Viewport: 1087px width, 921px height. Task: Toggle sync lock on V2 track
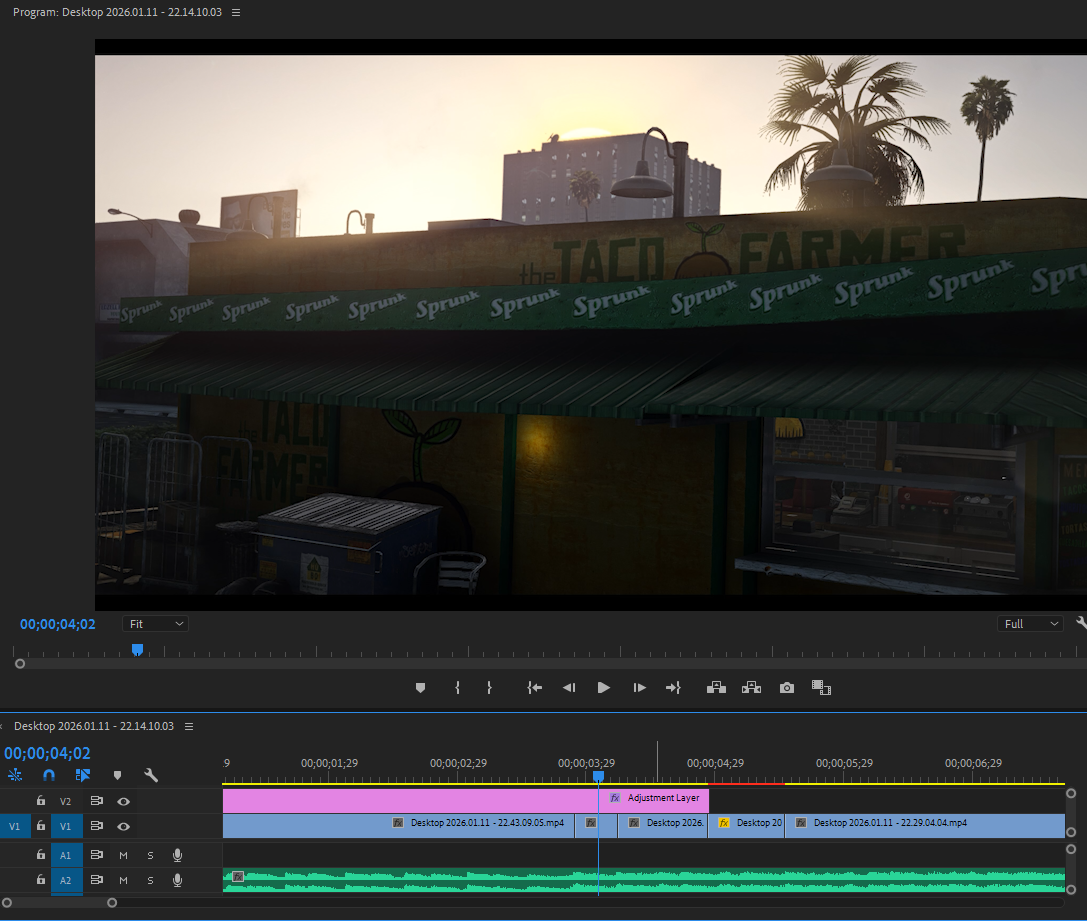[x=97, y=801]
